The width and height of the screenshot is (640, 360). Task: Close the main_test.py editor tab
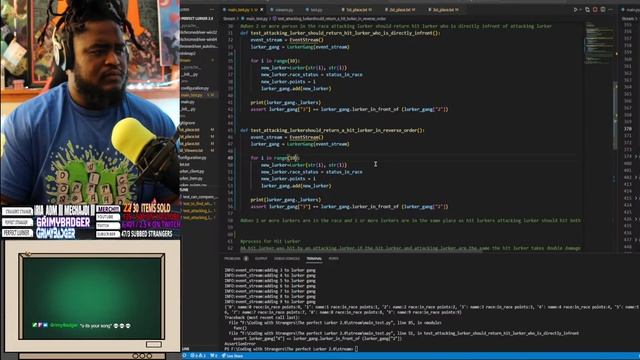click(262, 10)
